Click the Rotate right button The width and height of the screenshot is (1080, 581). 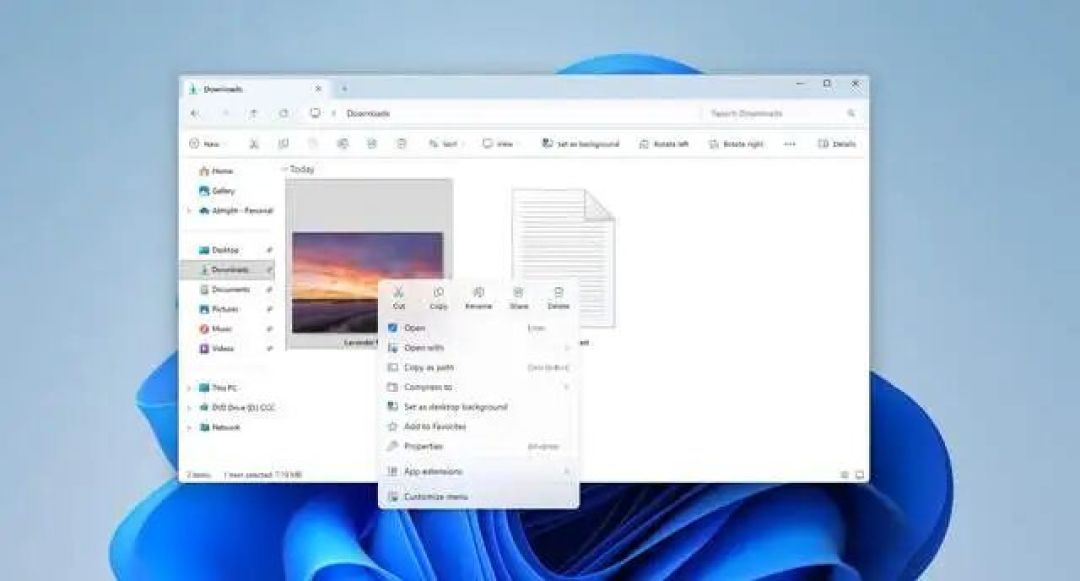[736, 144]
